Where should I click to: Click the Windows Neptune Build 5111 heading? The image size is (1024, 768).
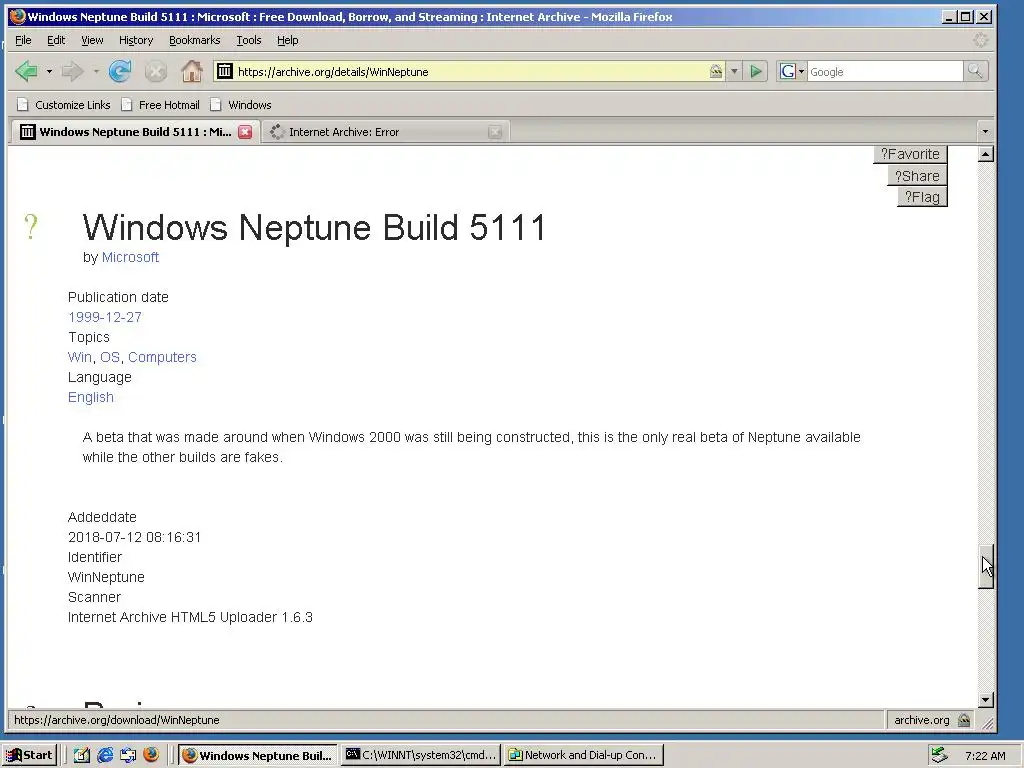click(x=314, y=227)
